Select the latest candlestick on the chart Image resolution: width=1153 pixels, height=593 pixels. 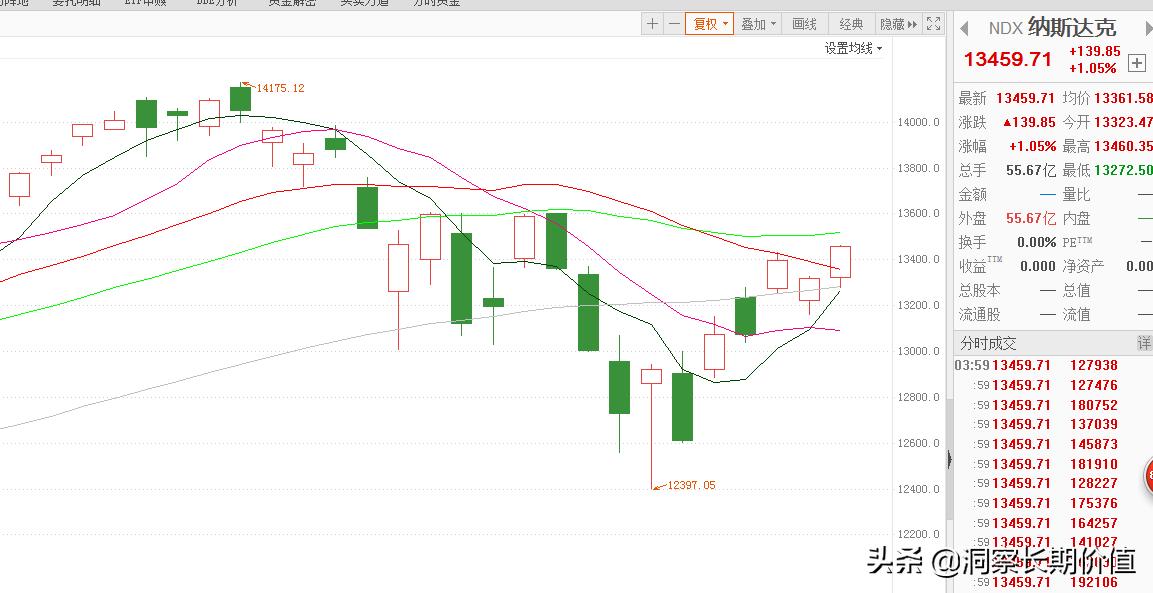click(840, 262)
